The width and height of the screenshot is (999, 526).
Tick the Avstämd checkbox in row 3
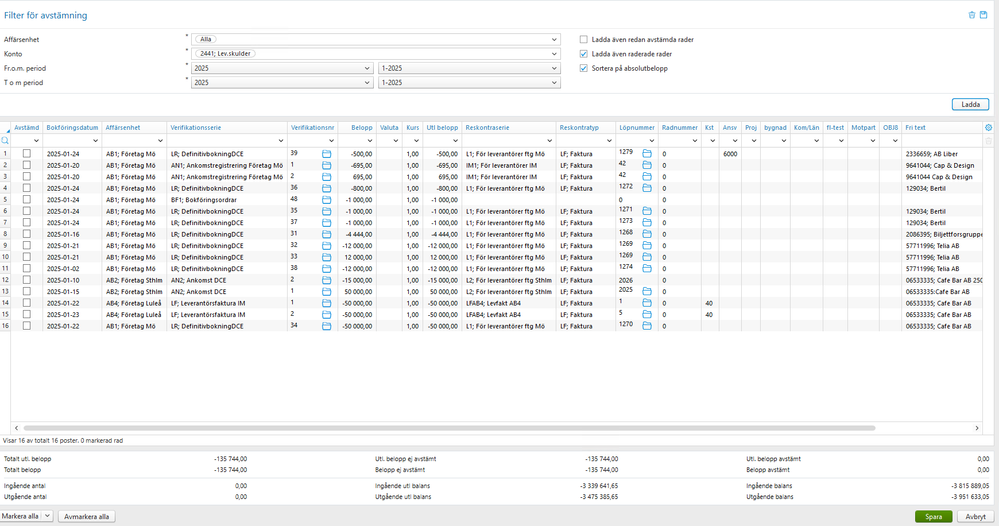tap(27, 176)
